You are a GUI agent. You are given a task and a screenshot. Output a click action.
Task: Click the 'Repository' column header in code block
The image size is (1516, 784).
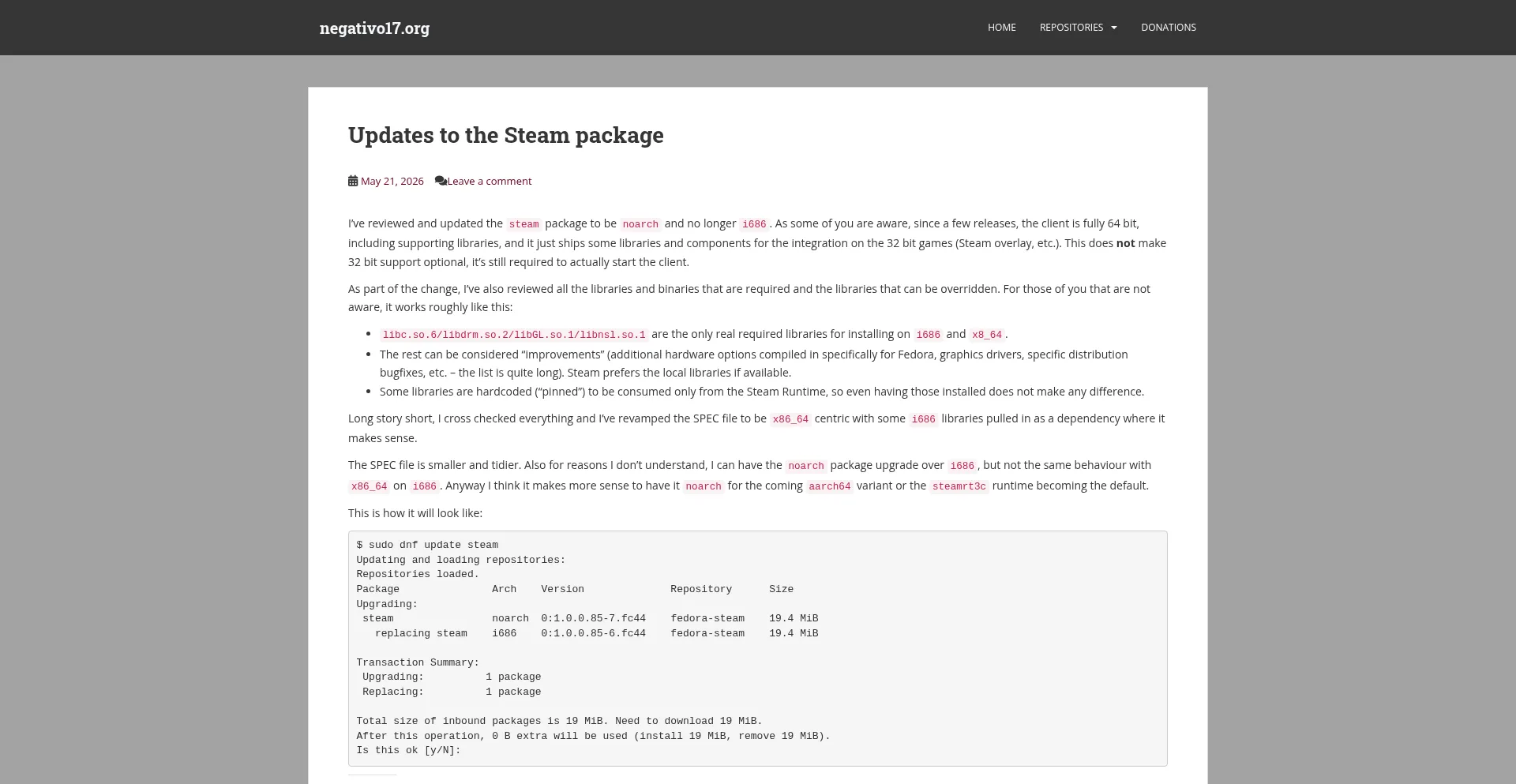point(701,589)
